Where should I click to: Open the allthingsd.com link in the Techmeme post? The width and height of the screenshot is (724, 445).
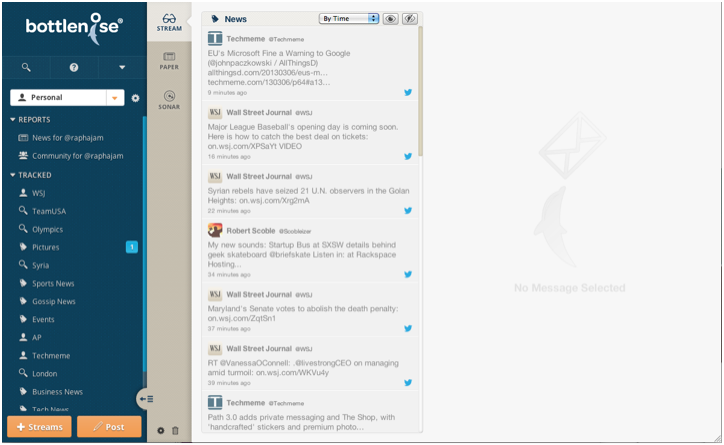click(x=267, y=72)
